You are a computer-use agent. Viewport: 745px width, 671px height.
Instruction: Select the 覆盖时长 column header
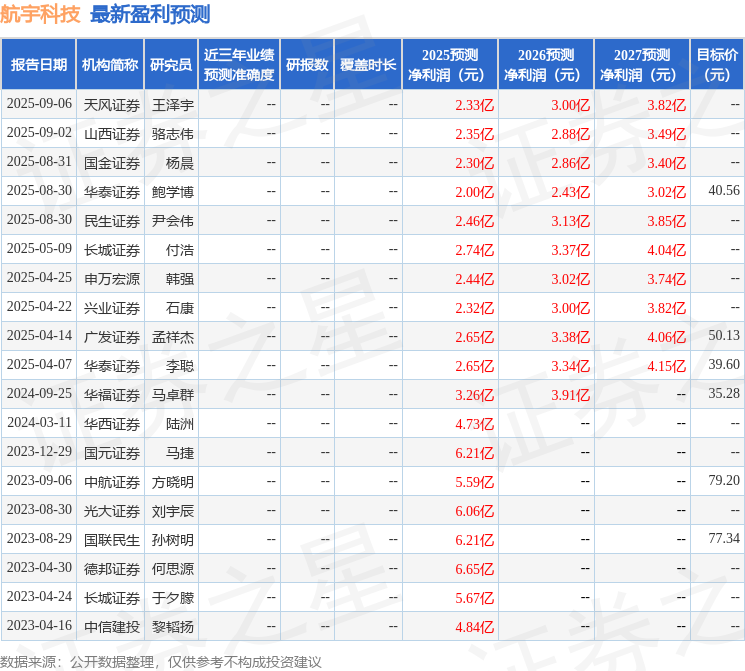click(x=368, y=65)
